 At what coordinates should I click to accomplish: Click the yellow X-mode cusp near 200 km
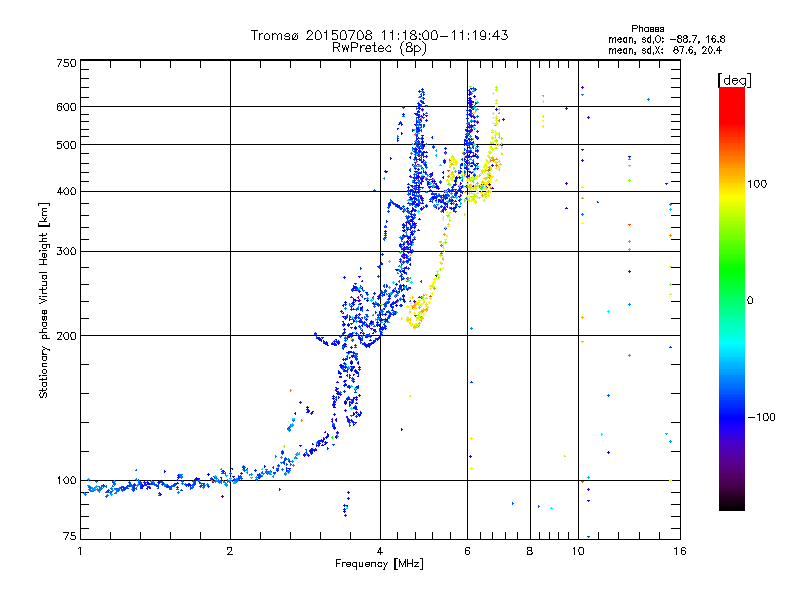tap(417, 315)
